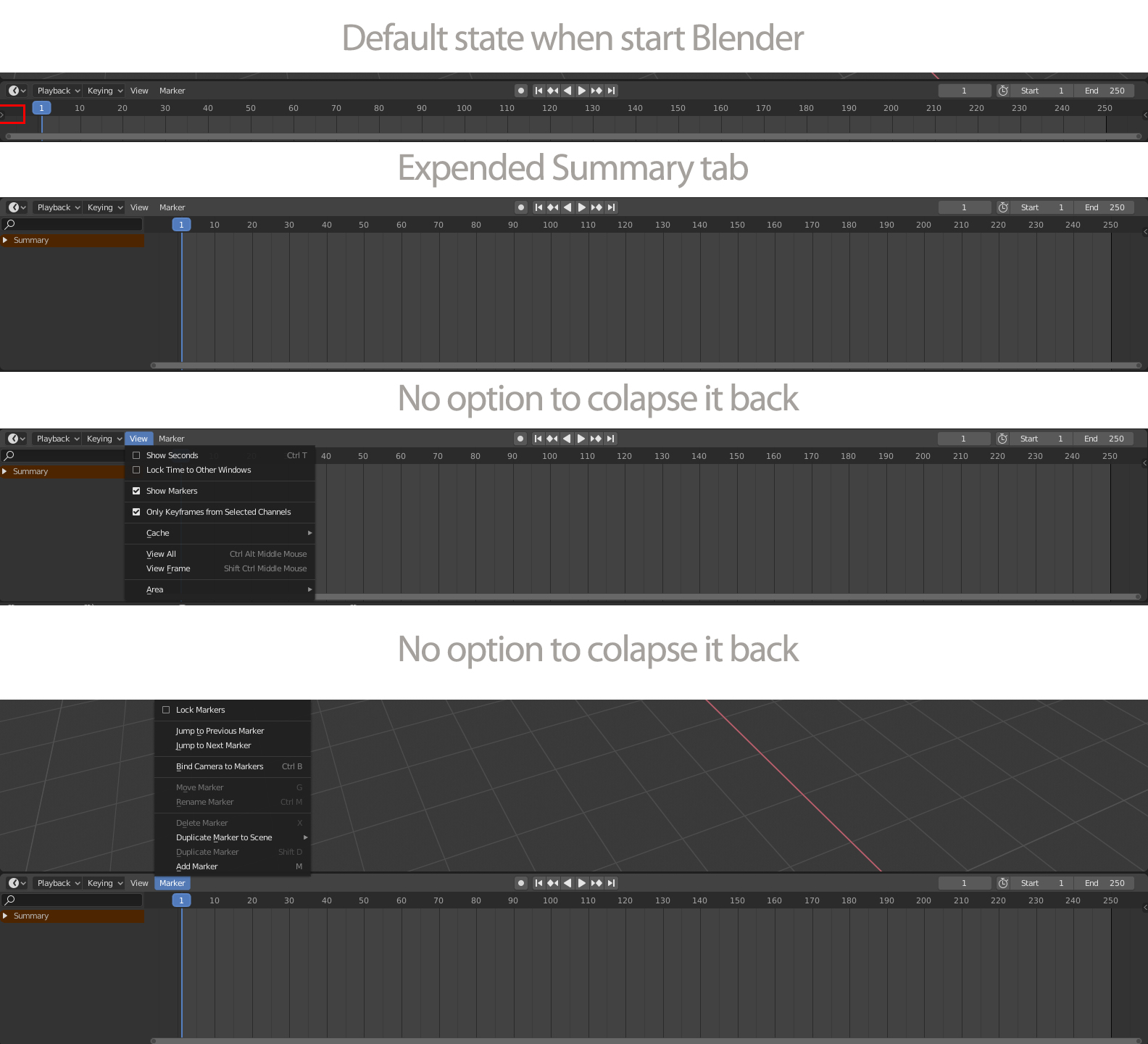Check Lock Time to Other Windows
The image size is (1148, 1044).
click(136, 470)
